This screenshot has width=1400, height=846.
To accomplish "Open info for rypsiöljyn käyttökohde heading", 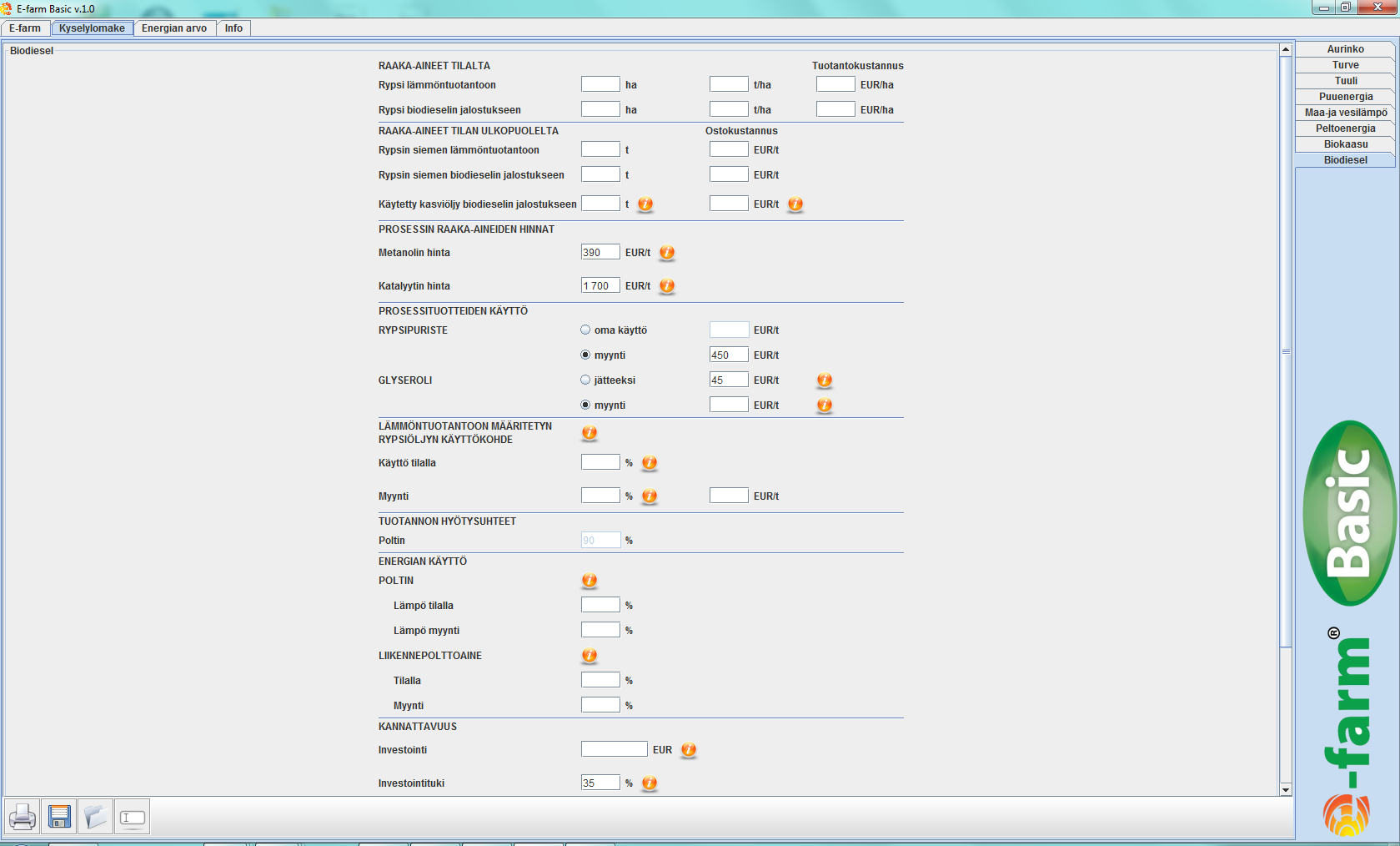I will pyautogui.click(x=590, y=433).
